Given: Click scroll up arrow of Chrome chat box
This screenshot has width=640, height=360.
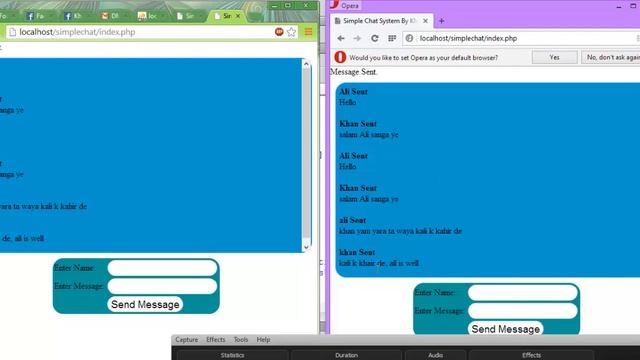Looking at the screenshot, I should pyautogui.click(x=306, y=64).
